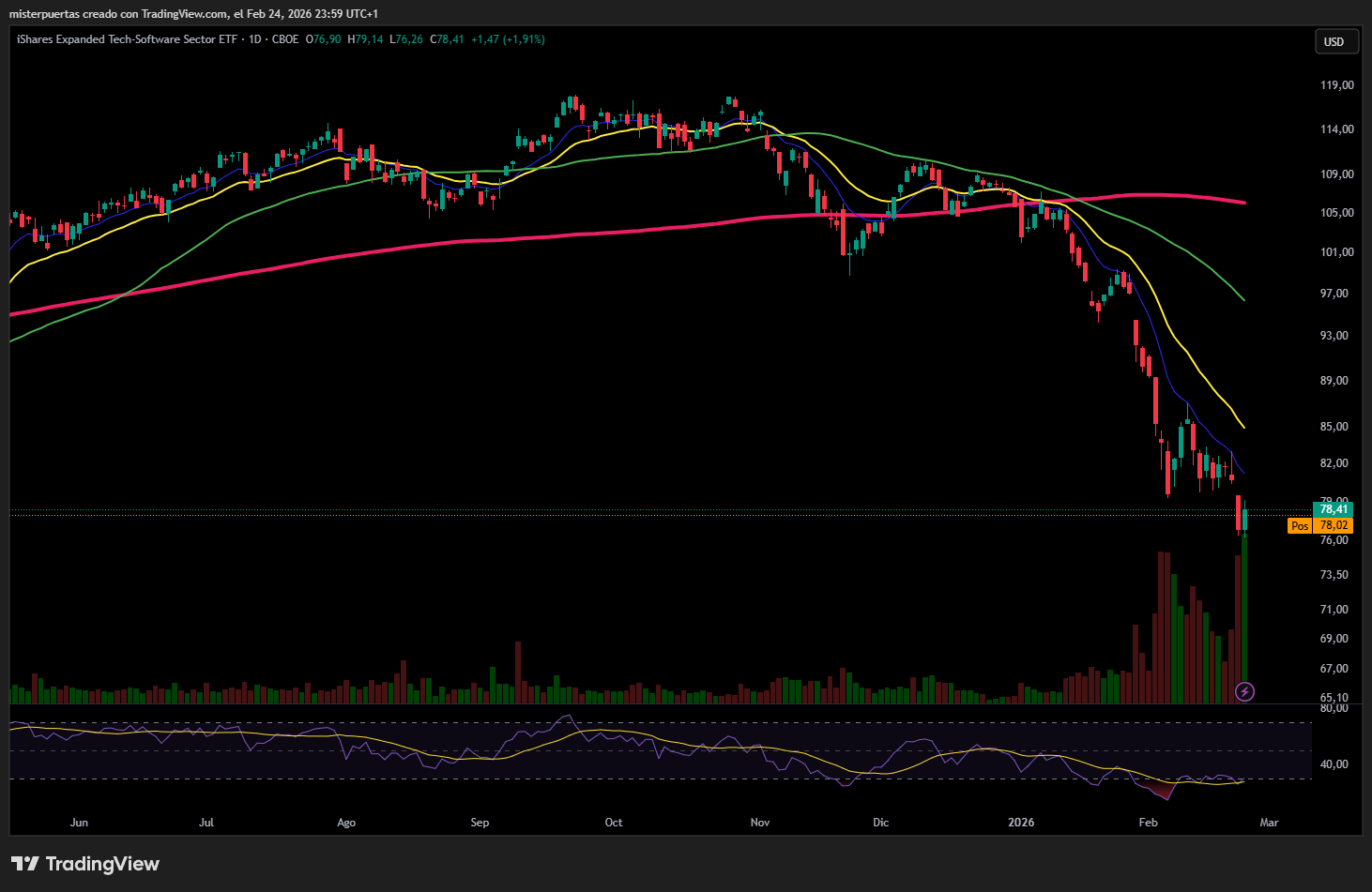Click the 67,00 price axis label
Image resolution: width=1372 pixels, height=892 pixels.
tap(1334, 669)
